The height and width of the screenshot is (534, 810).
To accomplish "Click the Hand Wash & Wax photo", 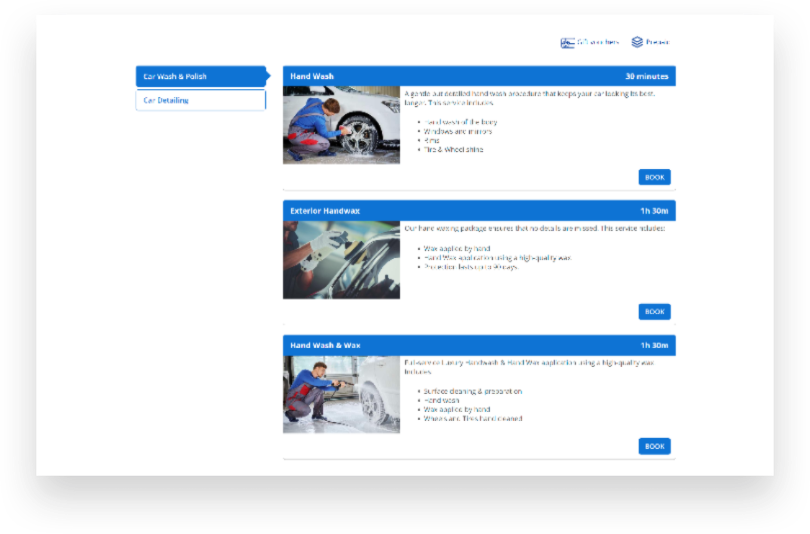I will (x=341, y=394).
